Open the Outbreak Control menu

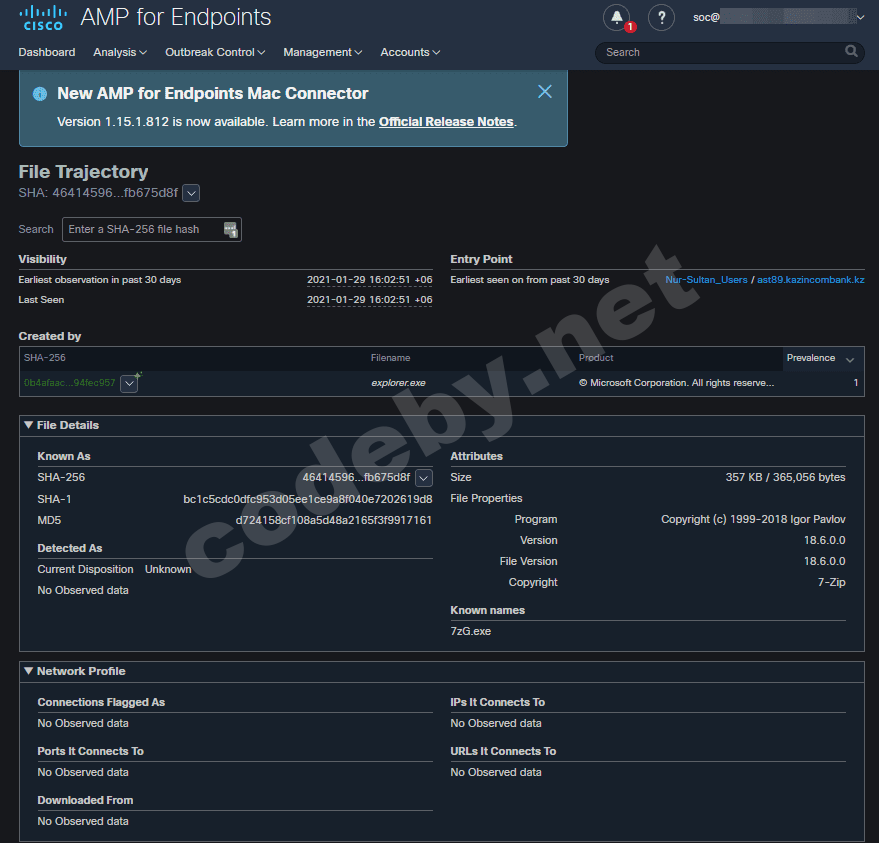coord(215,52)
